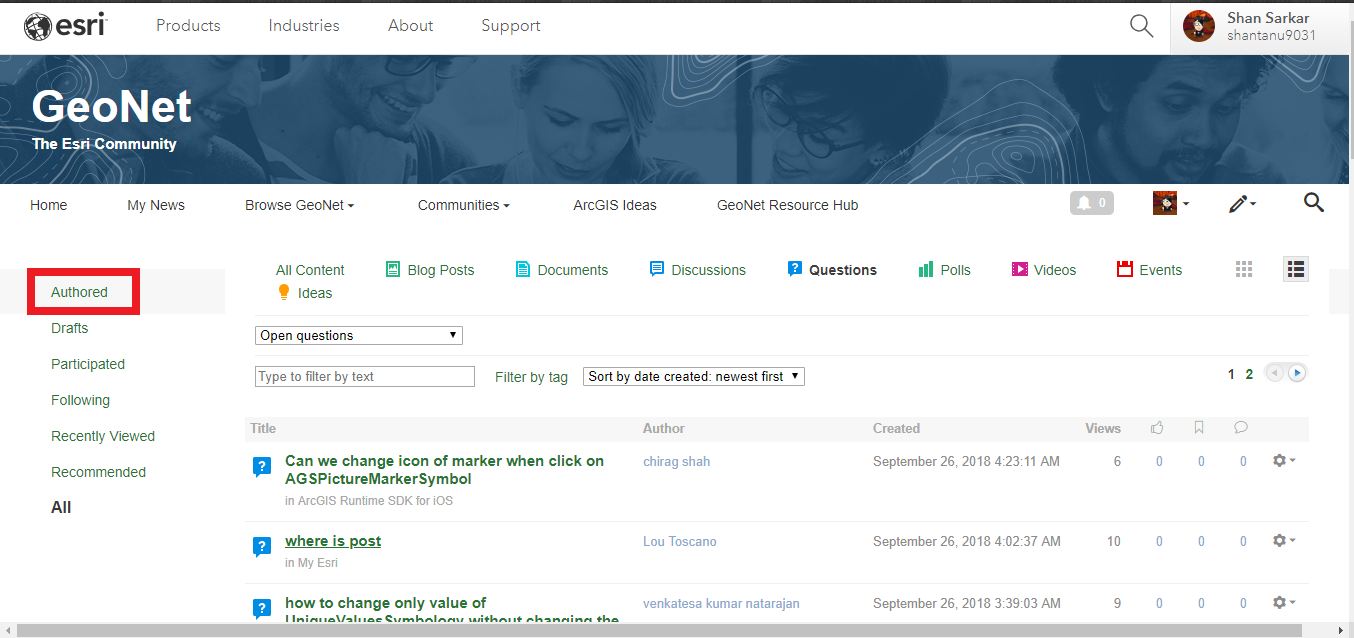Open ArcGIS Ideas
Screen dimensions: 1354x638
click(x=615, y=205)
